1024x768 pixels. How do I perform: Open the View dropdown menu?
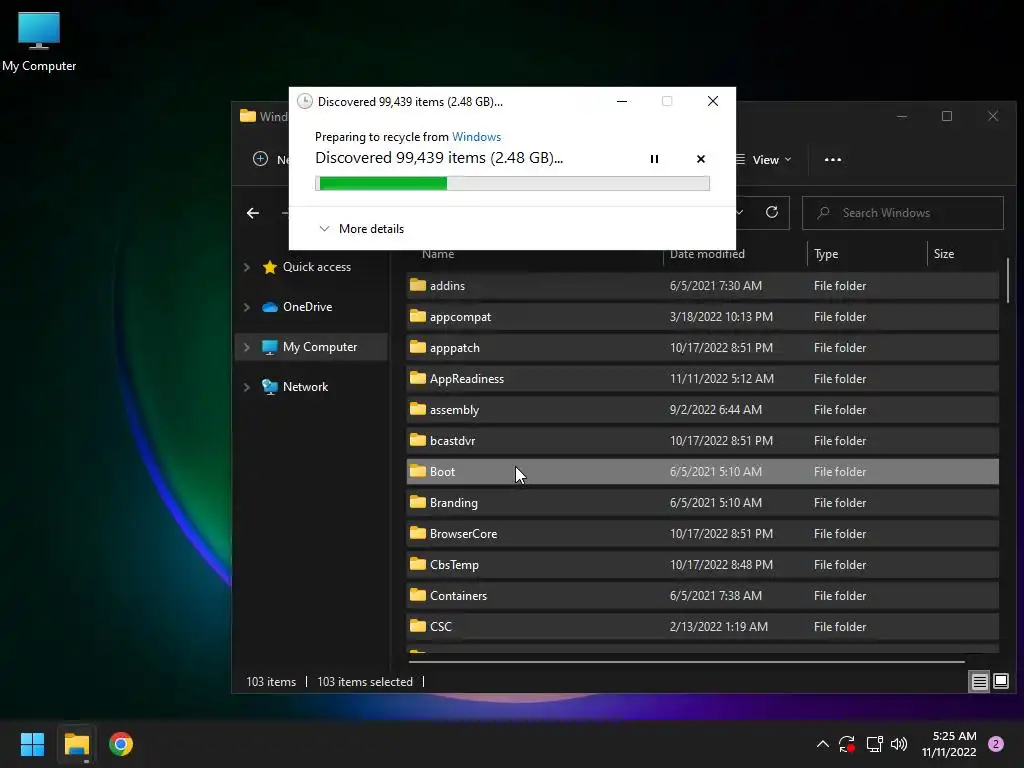pos(763,159)
